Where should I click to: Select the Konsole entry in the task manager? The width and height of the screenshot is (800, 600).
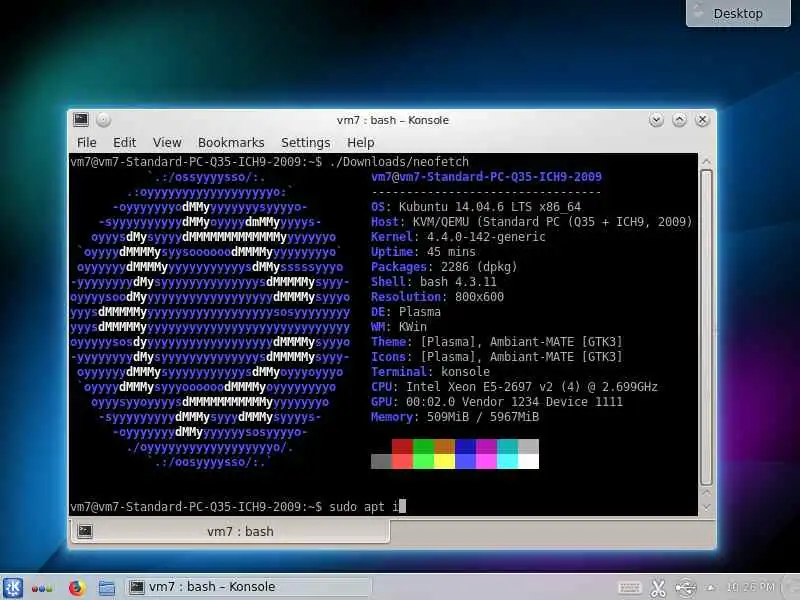click(x=248, y=587)
